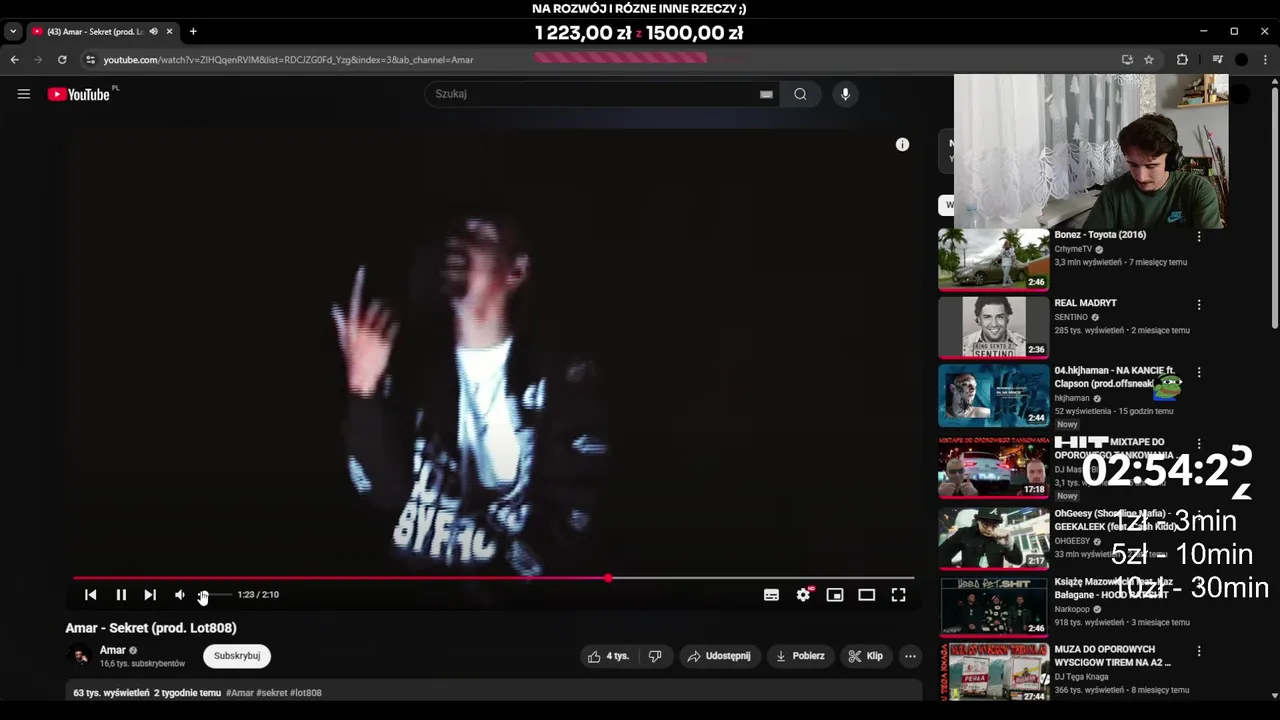The height and width of the screenshot is (720, 1280).
Task: Go to the previous video
Action: tap(90, 595)
